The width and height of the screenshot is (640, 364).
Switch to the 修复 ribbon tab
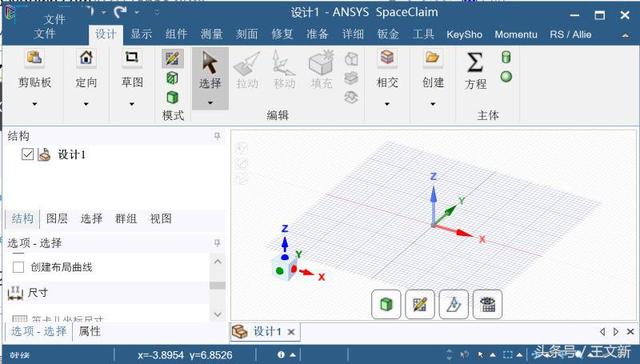tap(282, 34)
